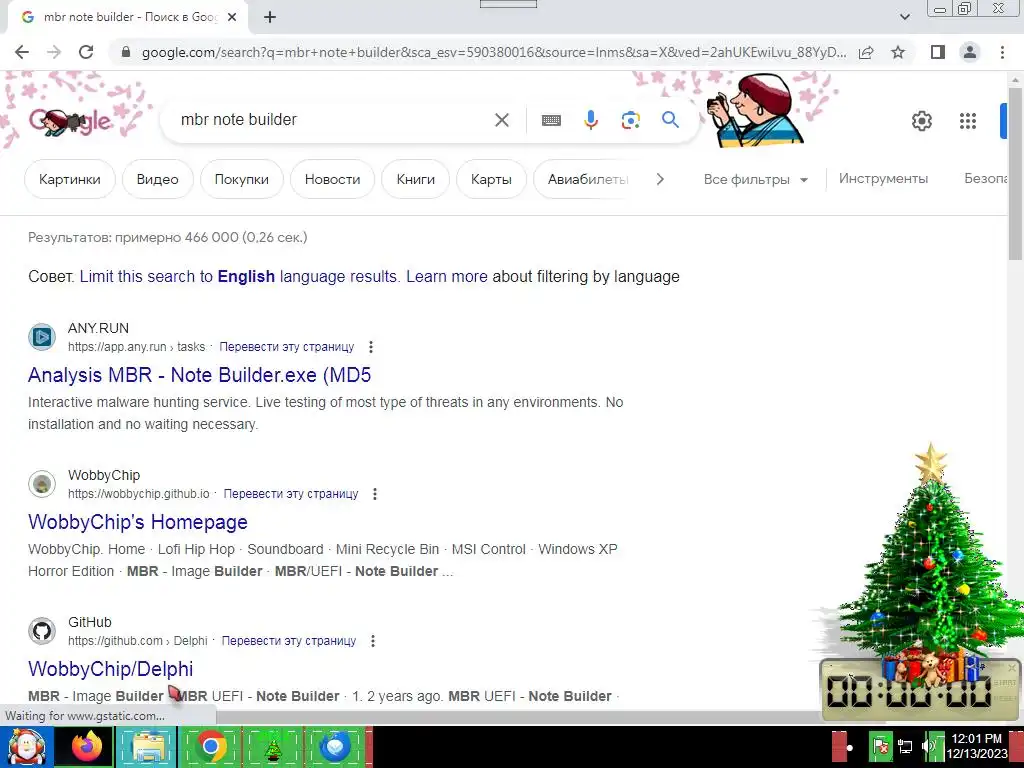
Task: Open 'Learn more' about language filtering
Action: pos(447,276)
